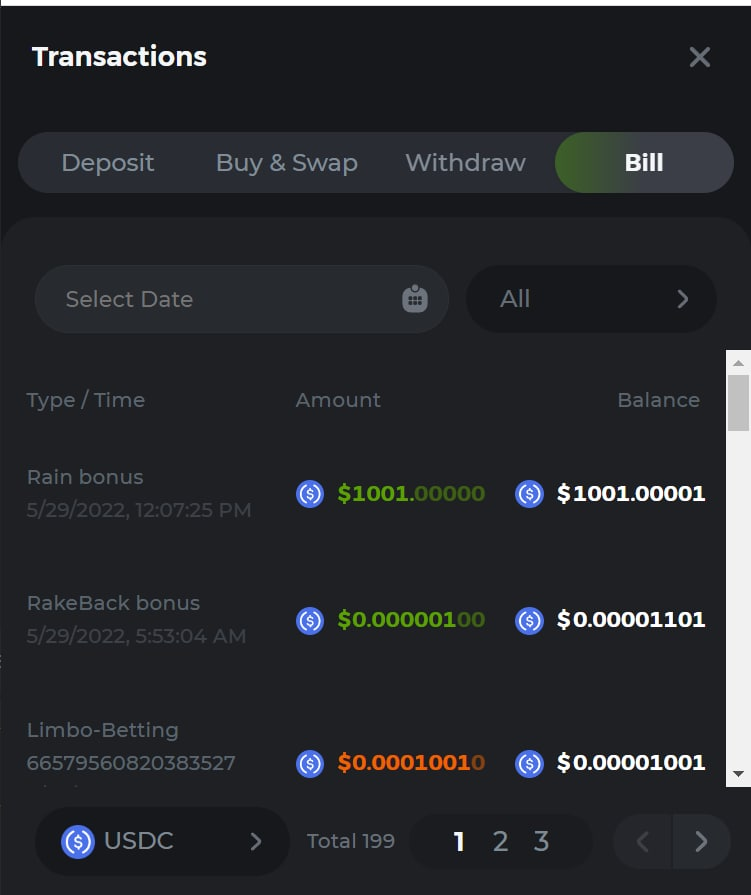This screenshot has width=751, height=895.
Task: Open the All filter dropdown
Action: [x=591, y=299]
